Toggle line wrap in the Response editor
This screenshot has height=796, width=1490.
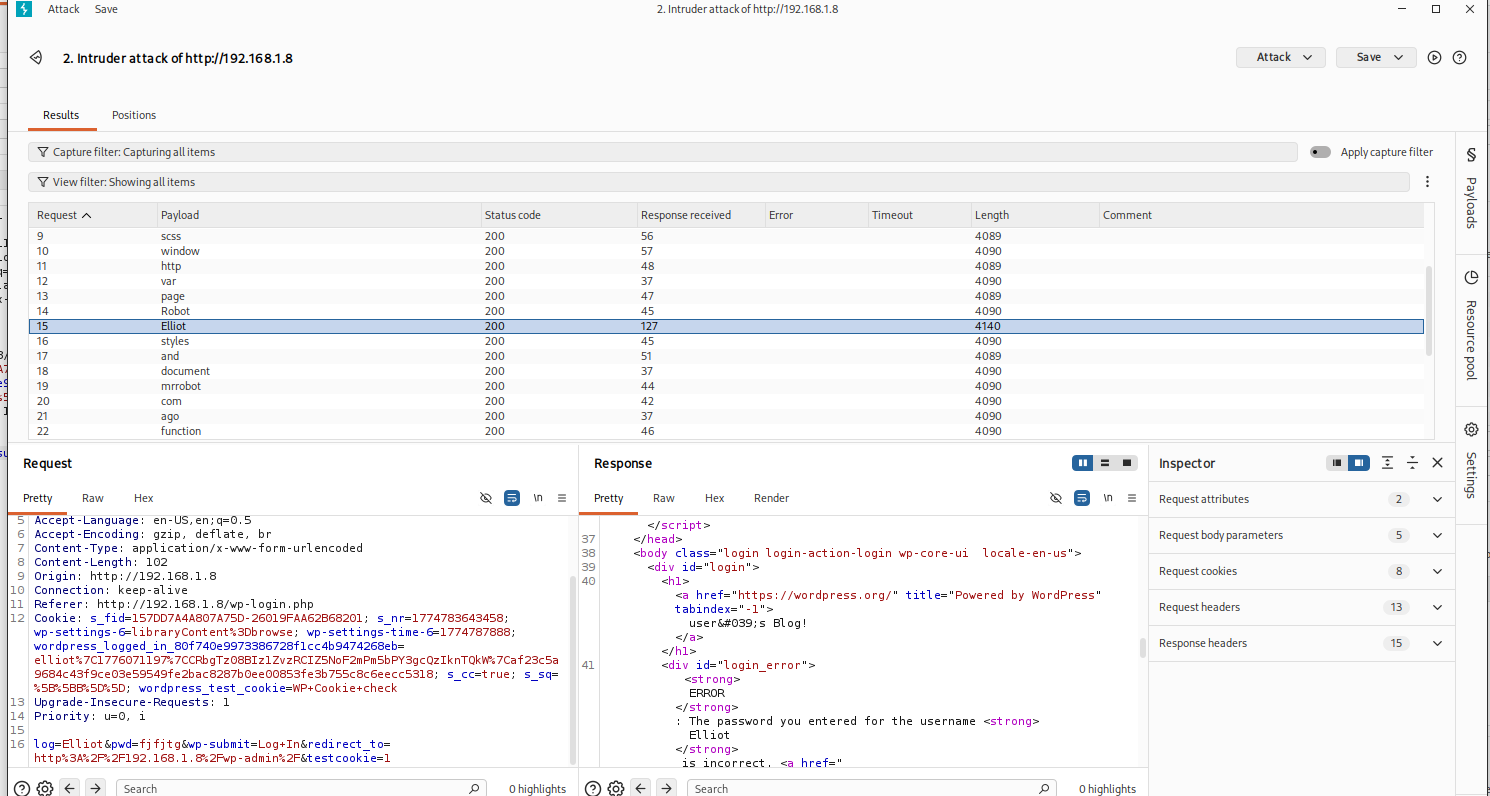1081,498
